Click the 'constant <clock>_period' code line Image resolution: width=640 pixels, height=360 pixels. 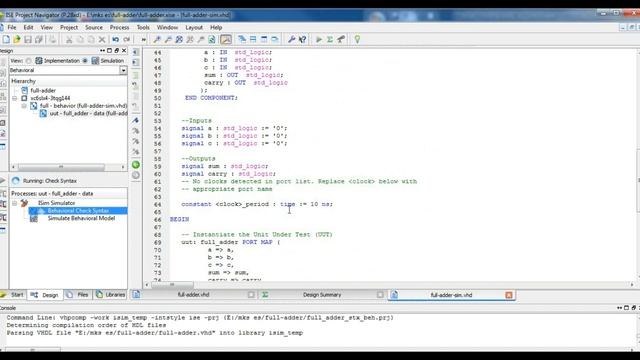pyautogui.click(x=257, y=204)
